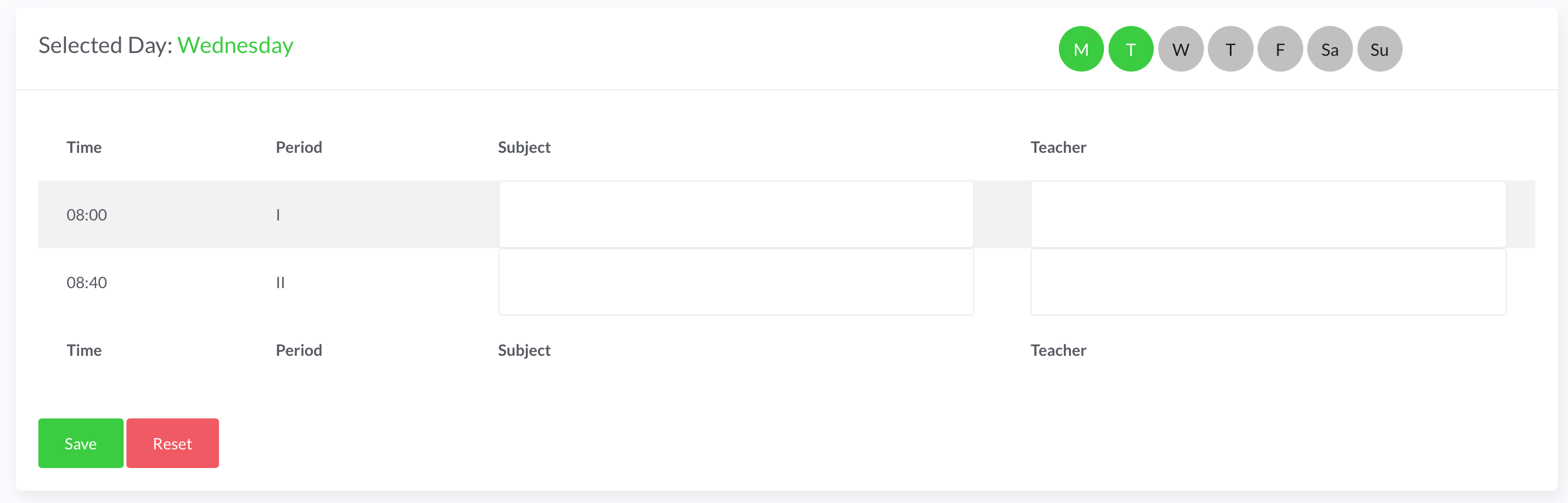Select the green T circle for Tuesday

(x=1131, y=49)
